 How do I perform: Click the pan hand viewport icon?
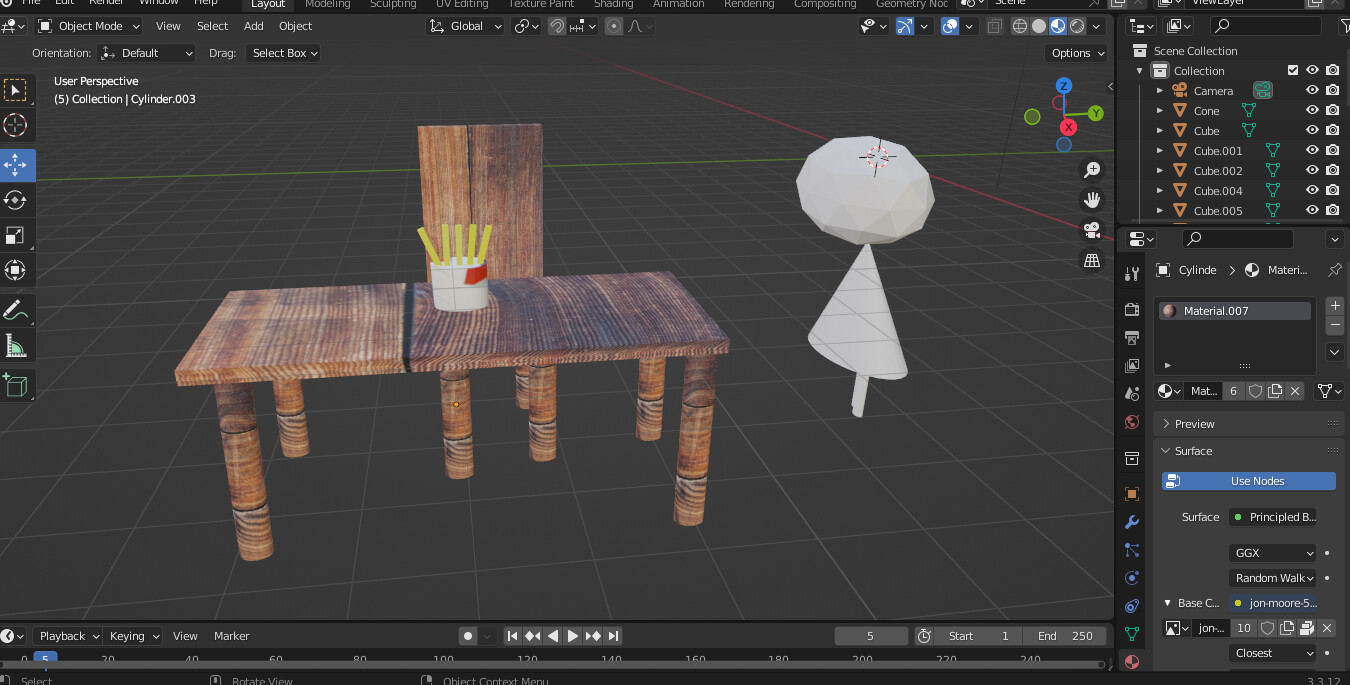point(1092,200)
